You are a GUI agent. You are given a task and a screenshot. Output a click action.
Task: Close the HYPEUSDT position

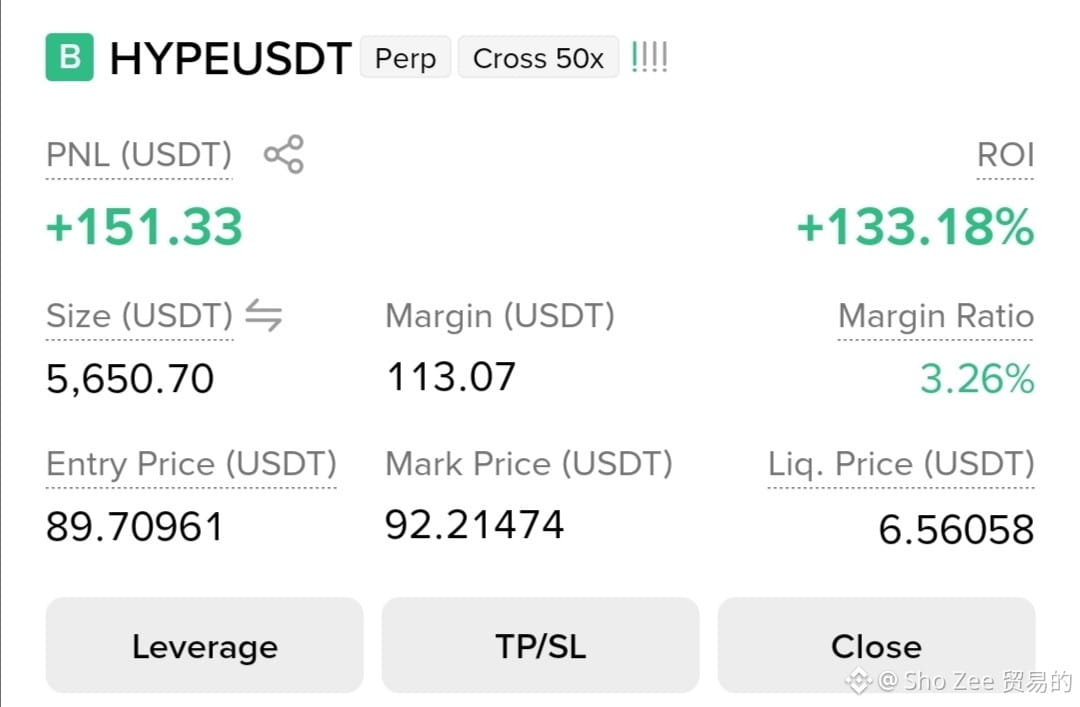click(x=876, y=646)
